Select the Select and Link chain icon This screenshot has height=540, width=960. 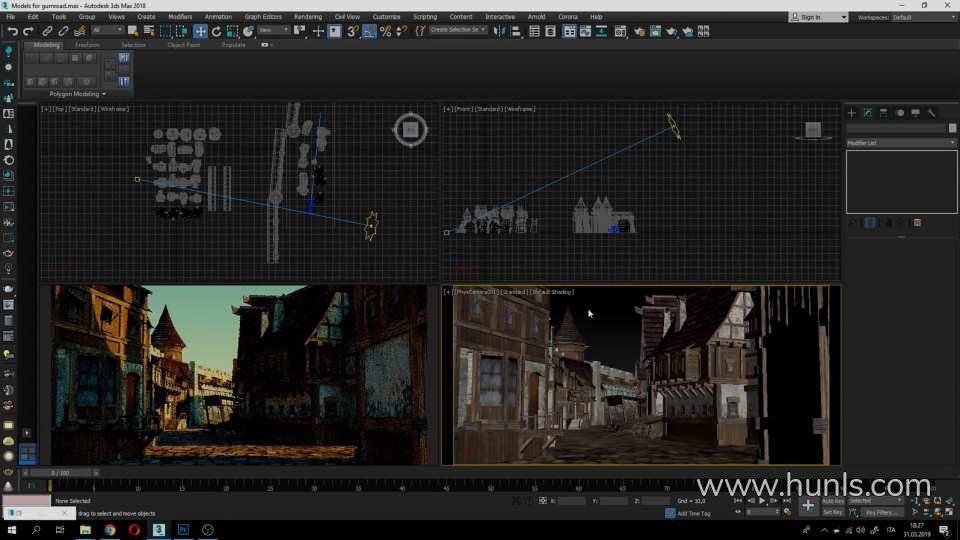pos(47,31)
